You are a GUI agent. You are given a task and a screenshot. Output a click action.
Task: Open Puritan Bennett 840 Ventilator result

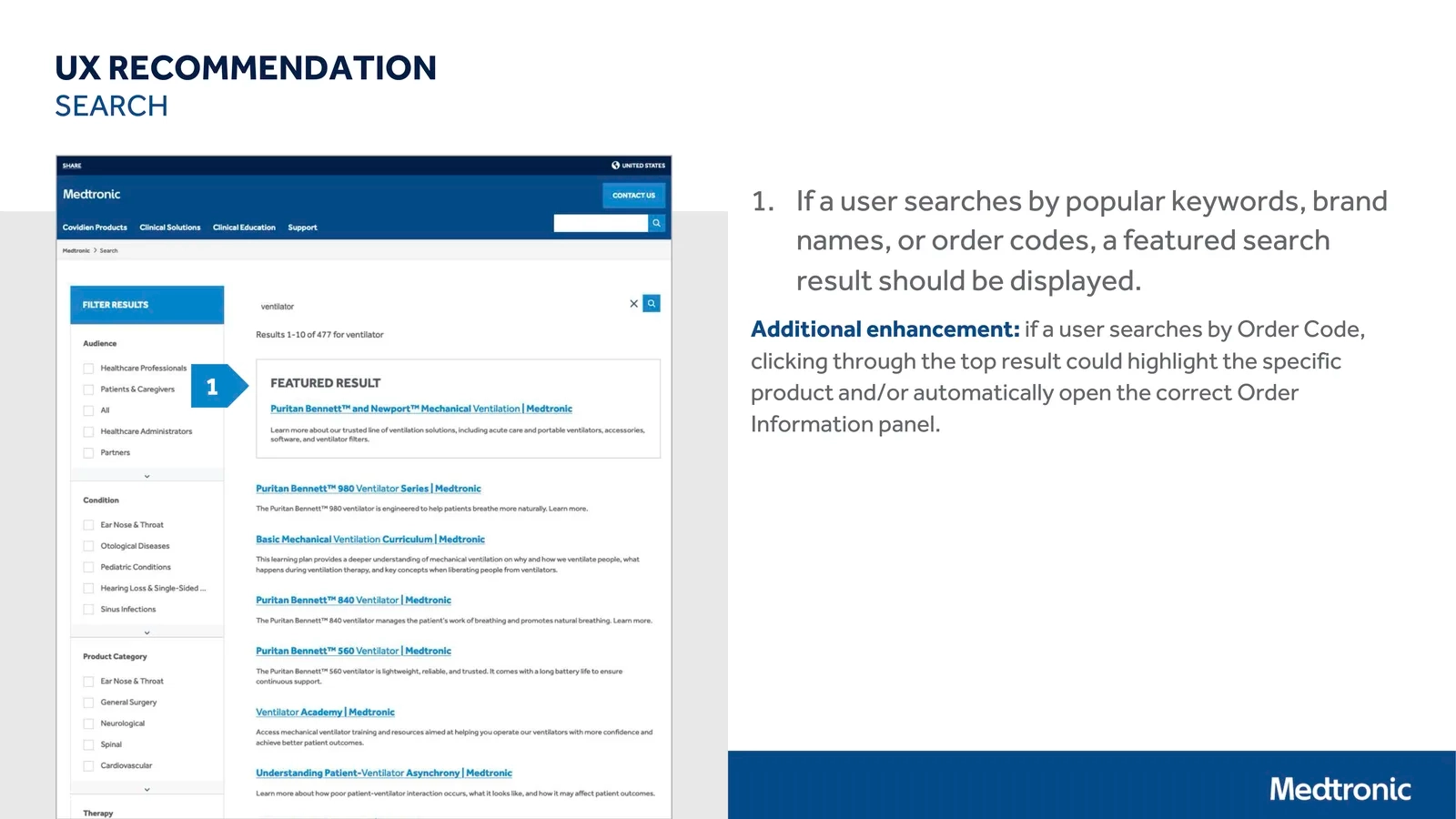pyautogui.click(x=353, y=601)
